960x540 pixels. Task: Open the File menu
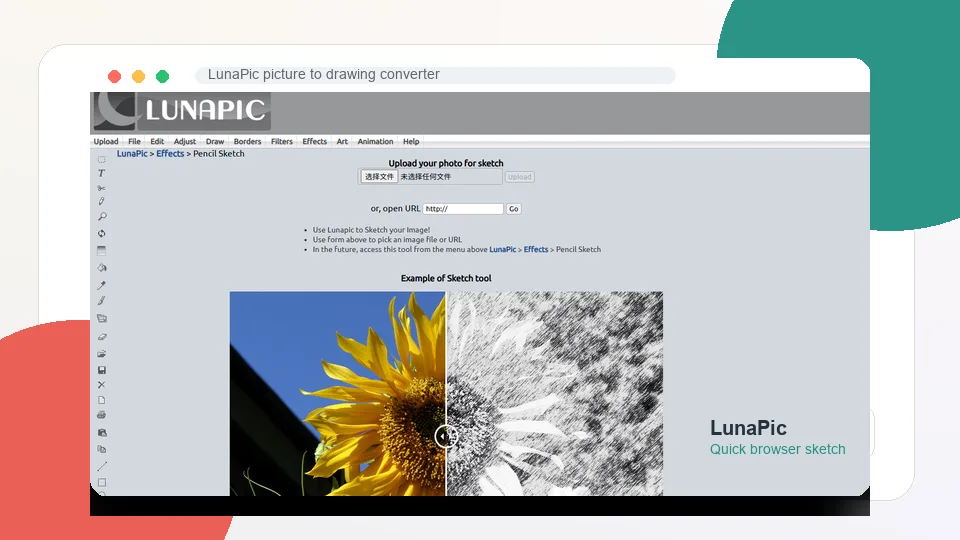point(134,141)
